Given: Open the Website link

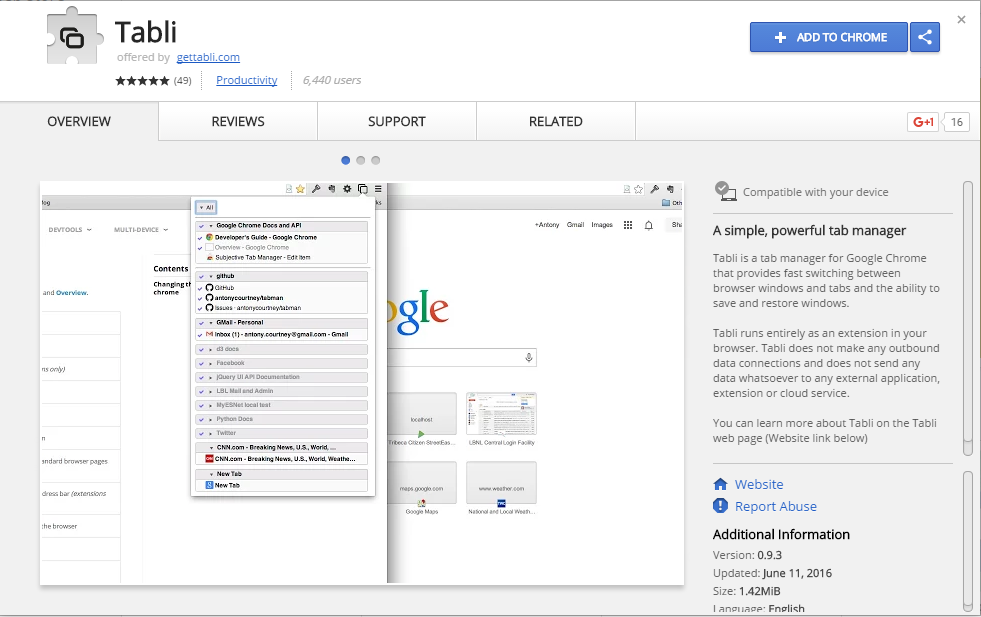Looking at the screenshot, I should coord(759,484).
